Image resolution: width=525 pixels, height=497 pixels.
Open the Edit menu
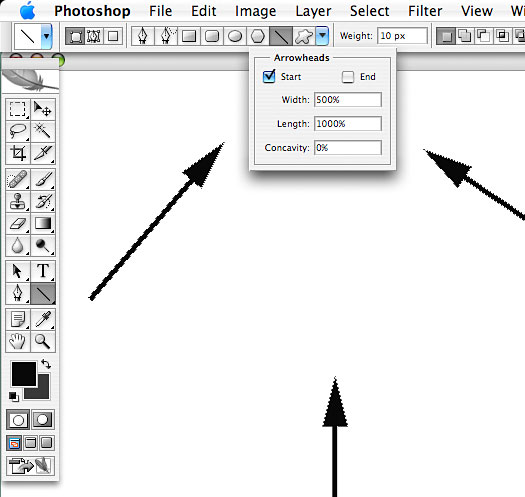(x=204, y=11)
